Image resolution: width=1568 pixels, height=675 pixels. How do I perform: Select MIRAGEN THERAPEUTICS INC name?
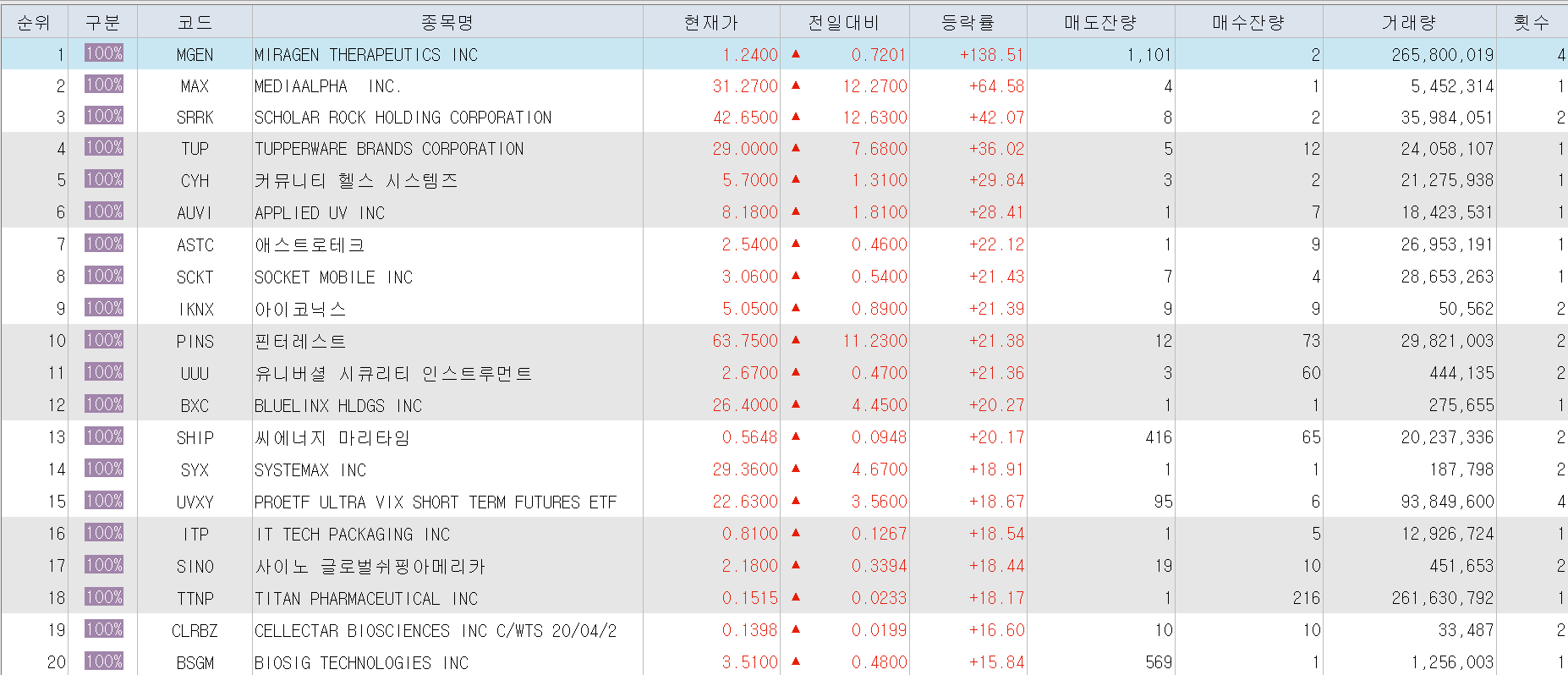click(x=366, y=55)
